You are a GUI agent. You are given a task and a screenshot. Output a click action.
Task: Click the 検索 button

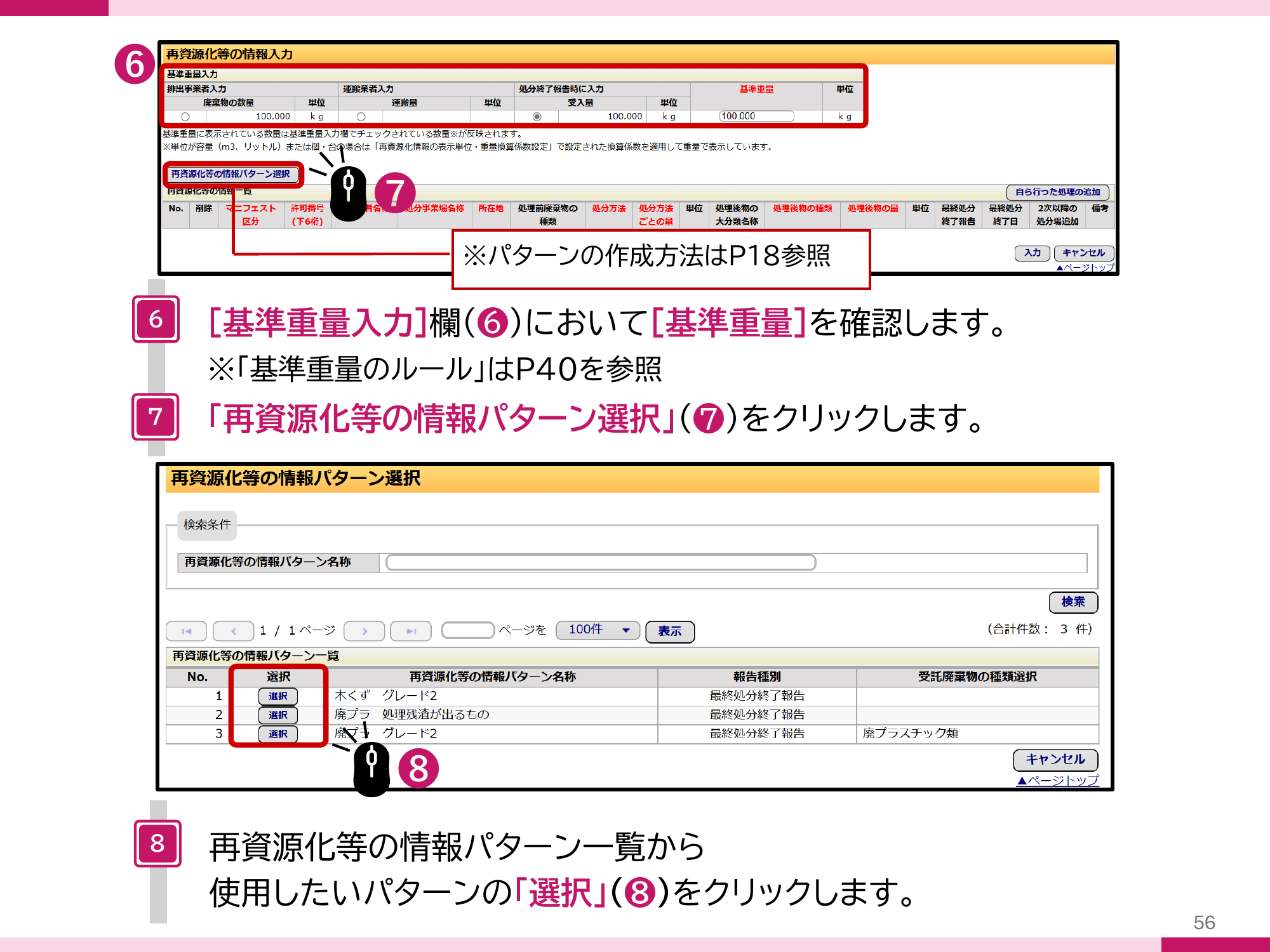pyautogui.click(x=1073, y=602)
